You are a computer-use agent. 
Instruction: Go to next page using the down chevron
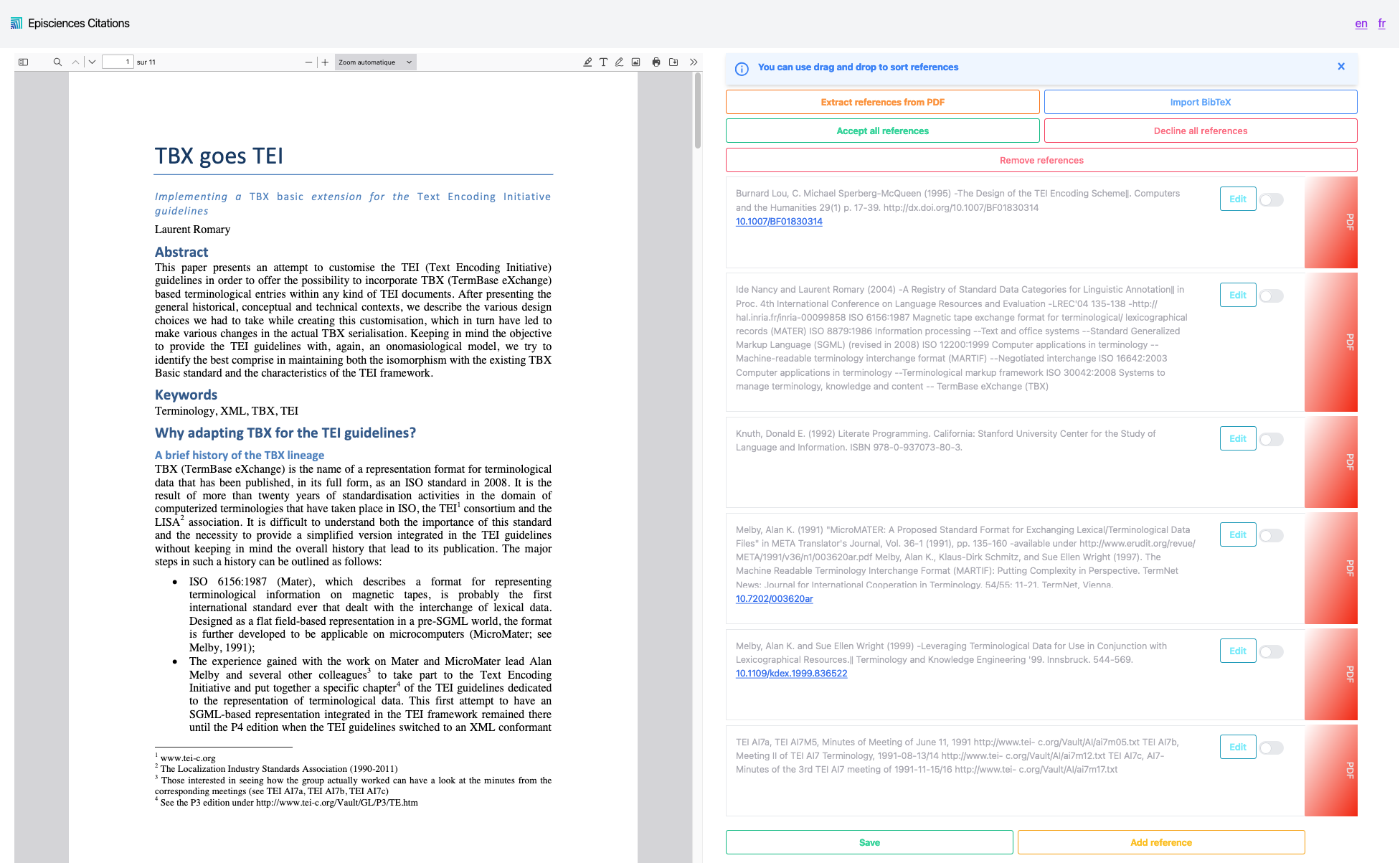tap(92, 62)
